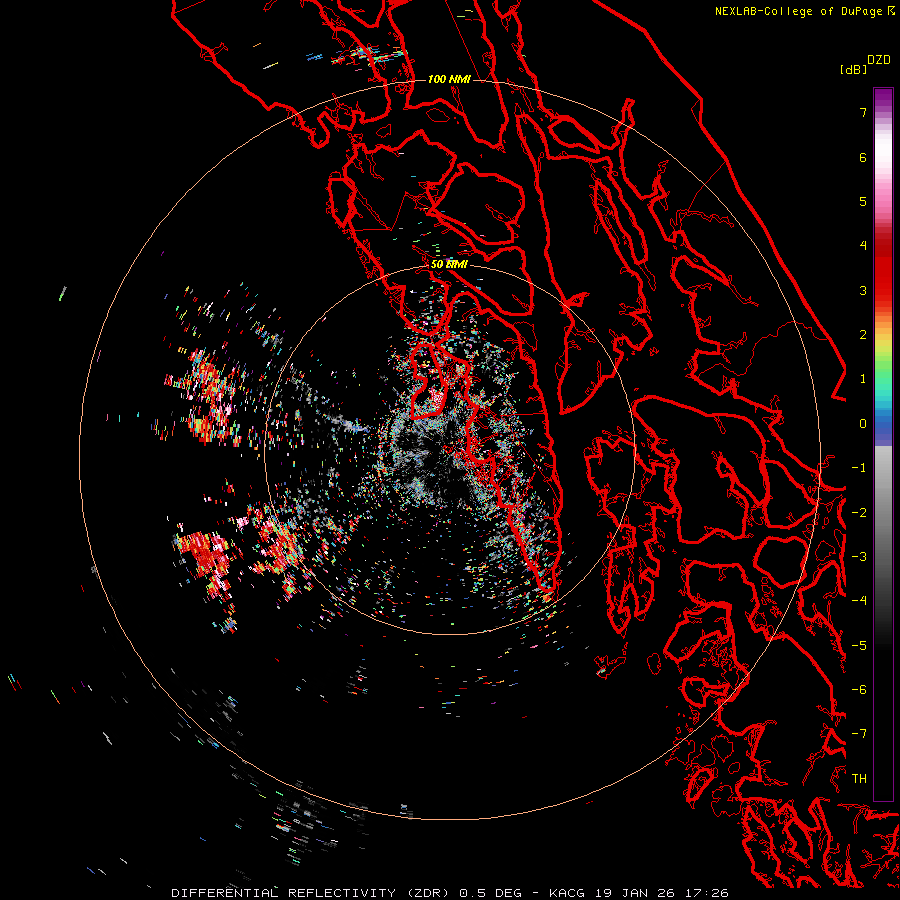The height and width of the screenshot is (900, 900).
Task: Click the -7 dB tick label on scale
Action: 859,734
